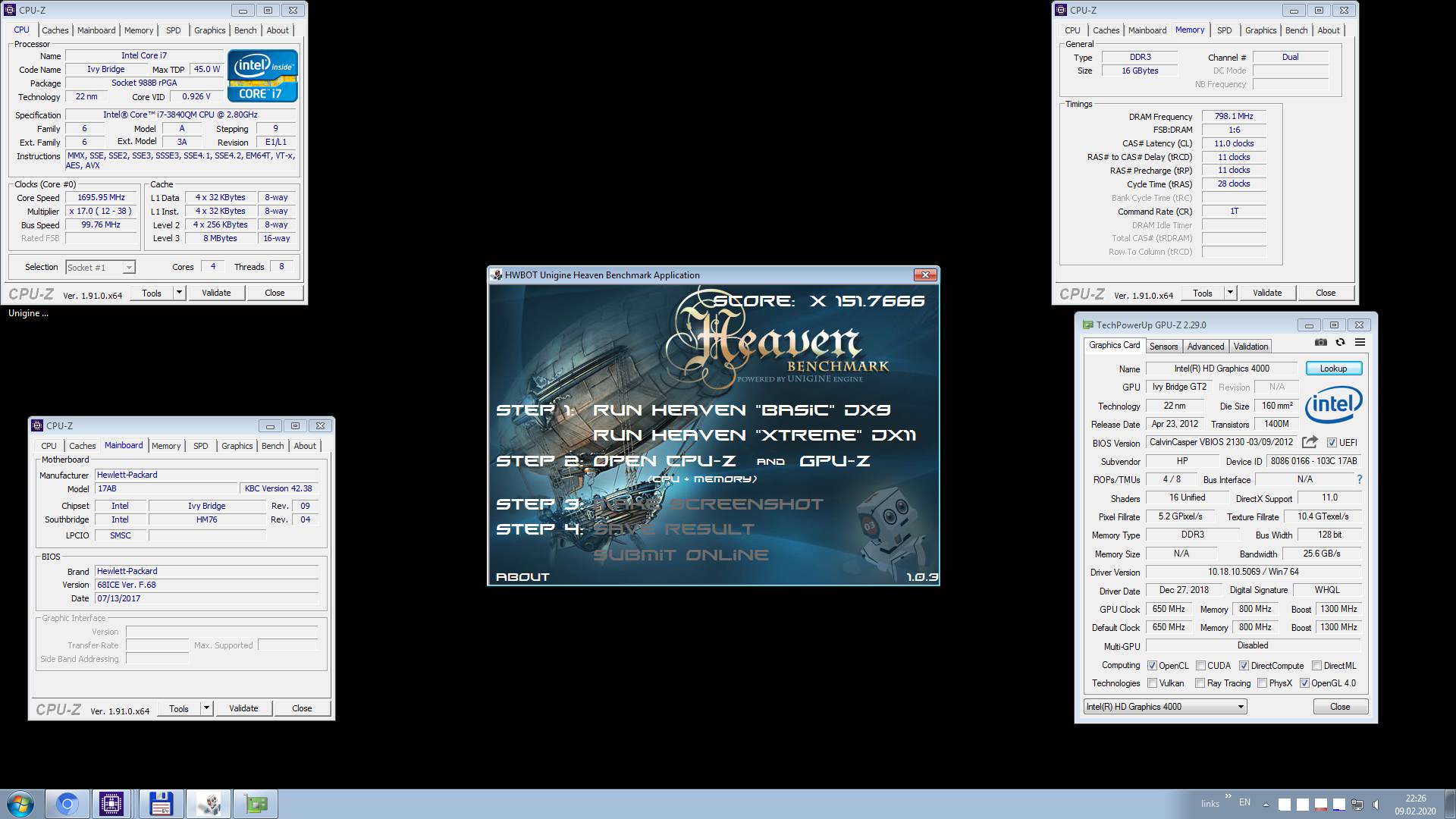Expand Tools arrow in Mainboard window
The height and width of the screenshot is (819, 1456).
click(206, 708)
